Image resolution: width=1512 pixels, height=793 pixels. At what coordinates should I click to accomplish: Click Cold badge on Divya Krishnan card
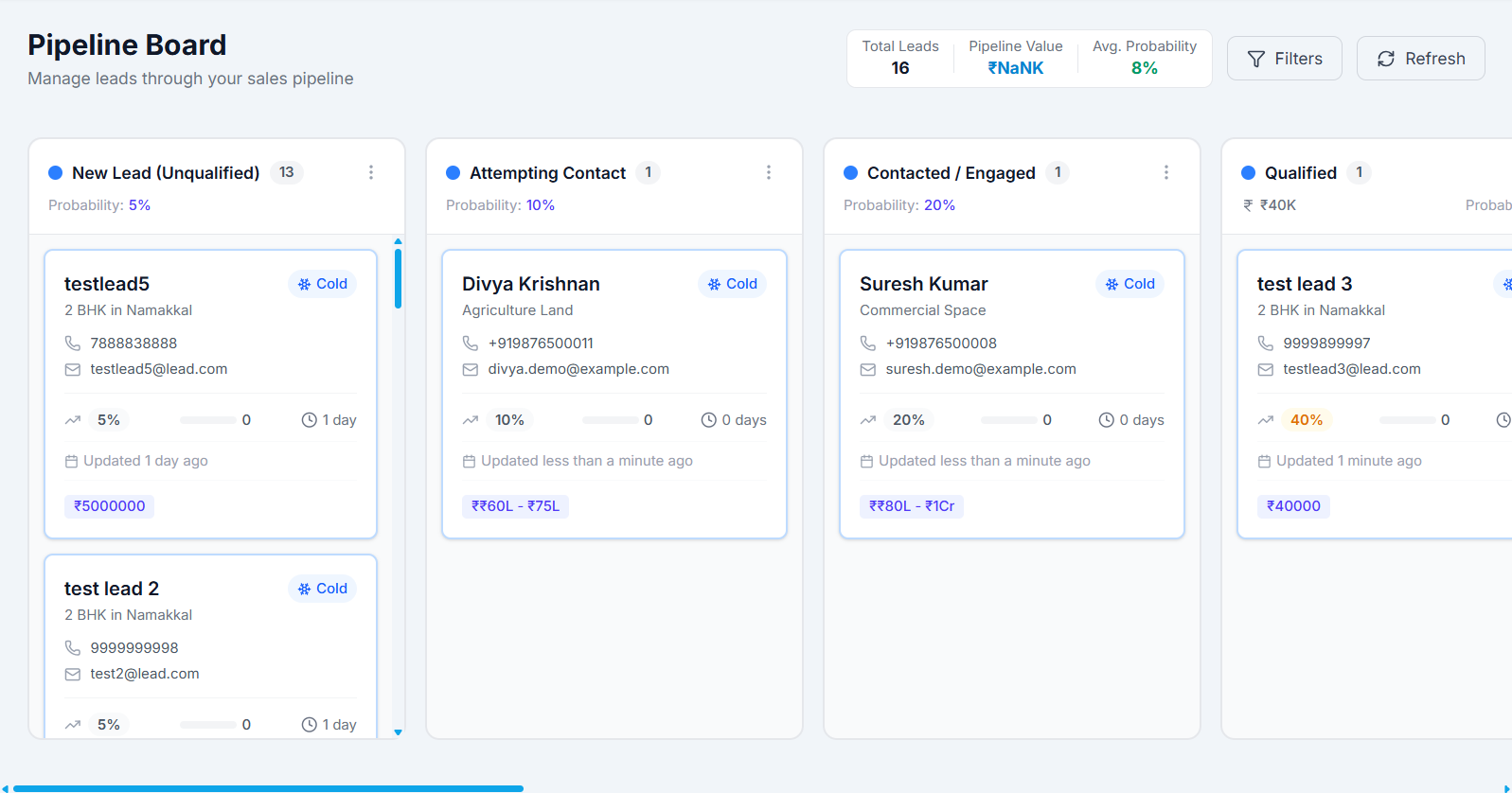(732, 284)
